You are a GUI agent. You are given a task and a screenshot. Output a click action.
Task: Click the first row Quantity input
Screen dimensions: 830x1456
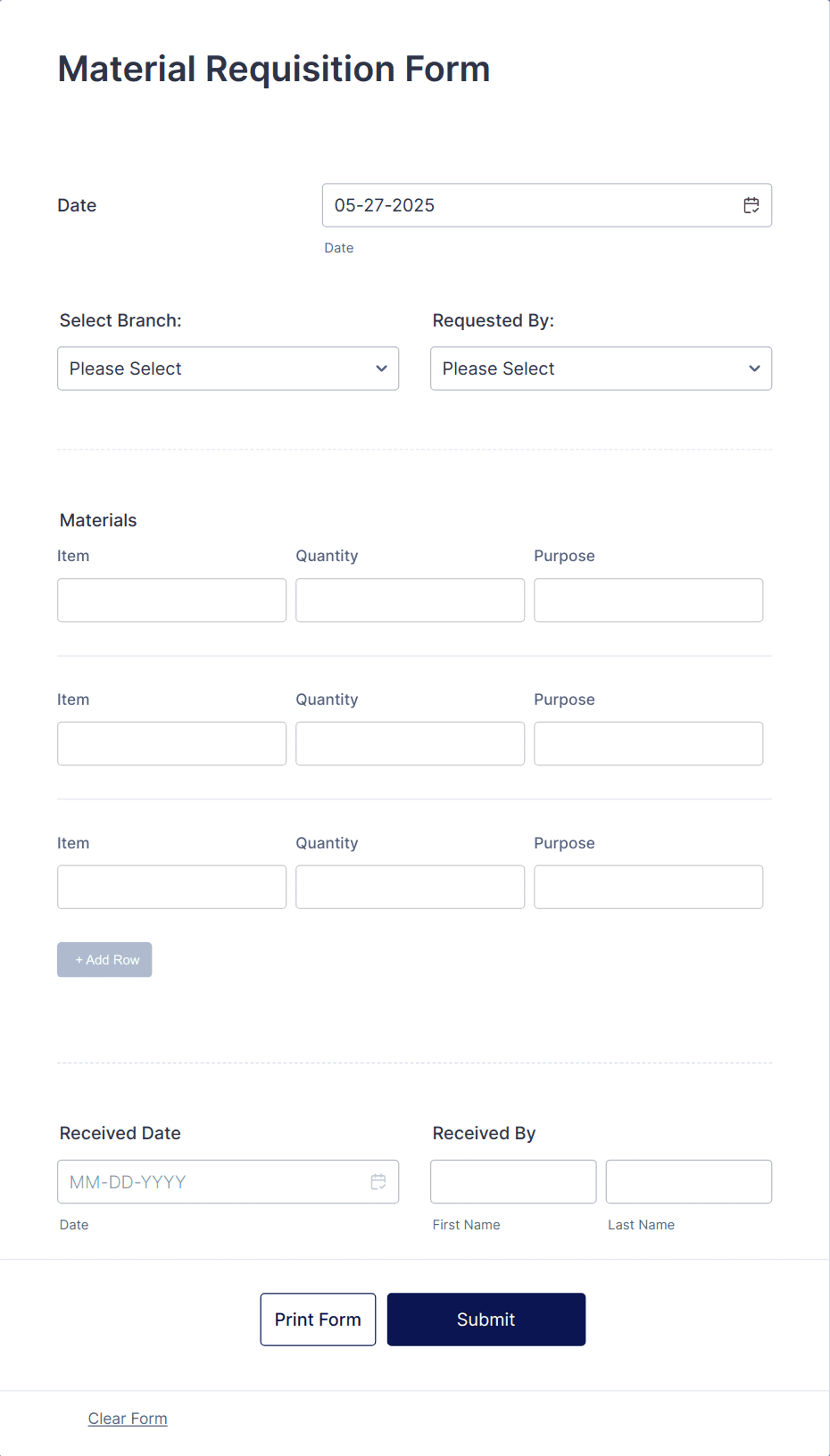[x=410, y=600]
